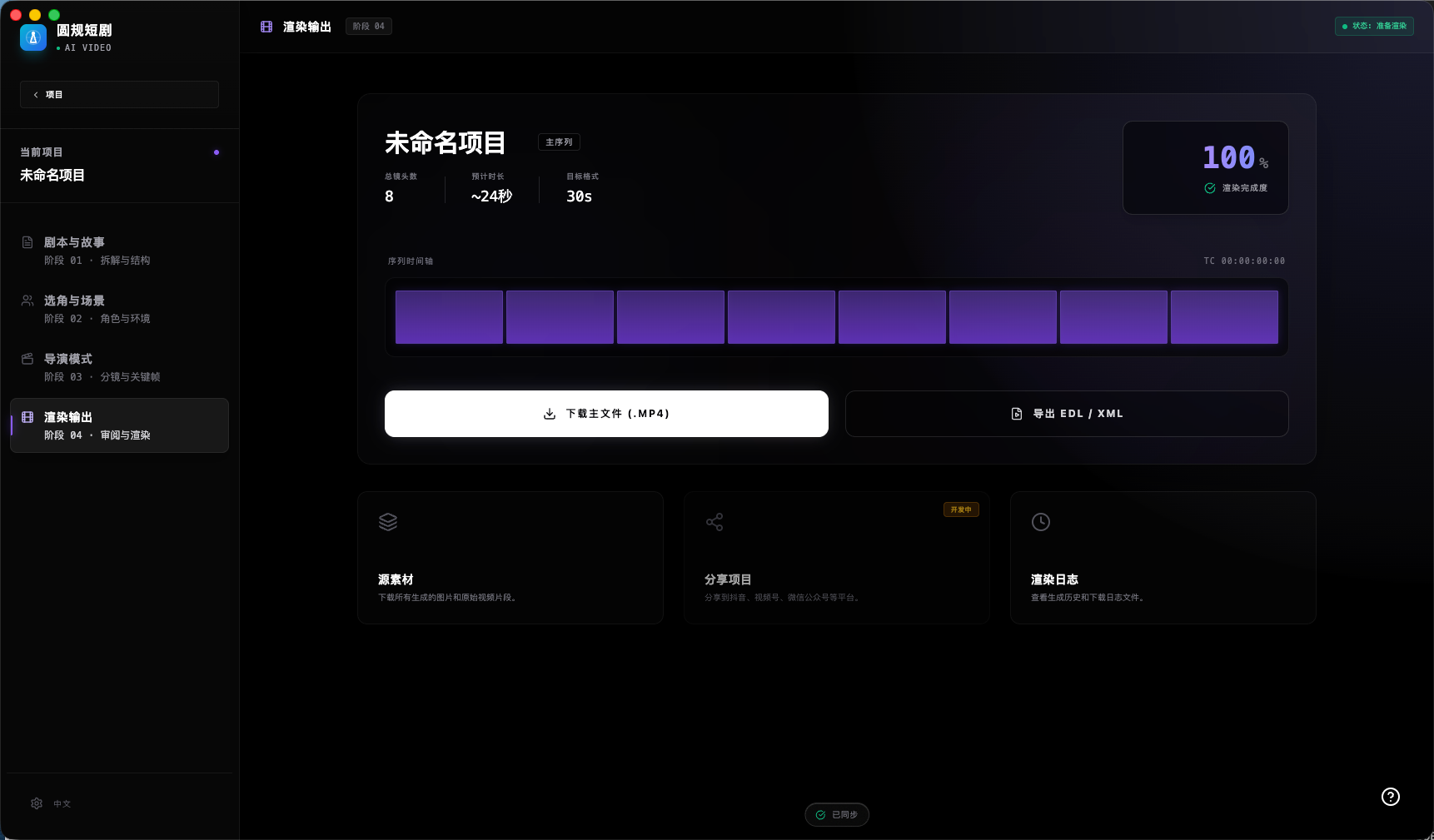1434x840 pixels.
Task: Select the 阶段 04 stage badge
Action: 368,26
